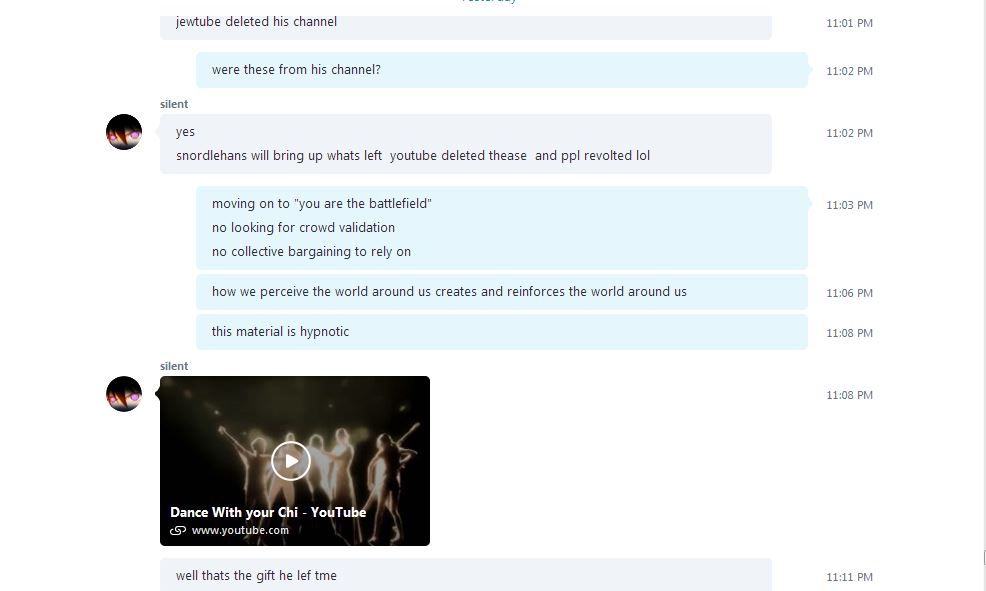Image resolution: width=986 pixels, height=591 pixels.
Task: Select the 'moving on to you are the battlefield' line
Action: point(321,204)
